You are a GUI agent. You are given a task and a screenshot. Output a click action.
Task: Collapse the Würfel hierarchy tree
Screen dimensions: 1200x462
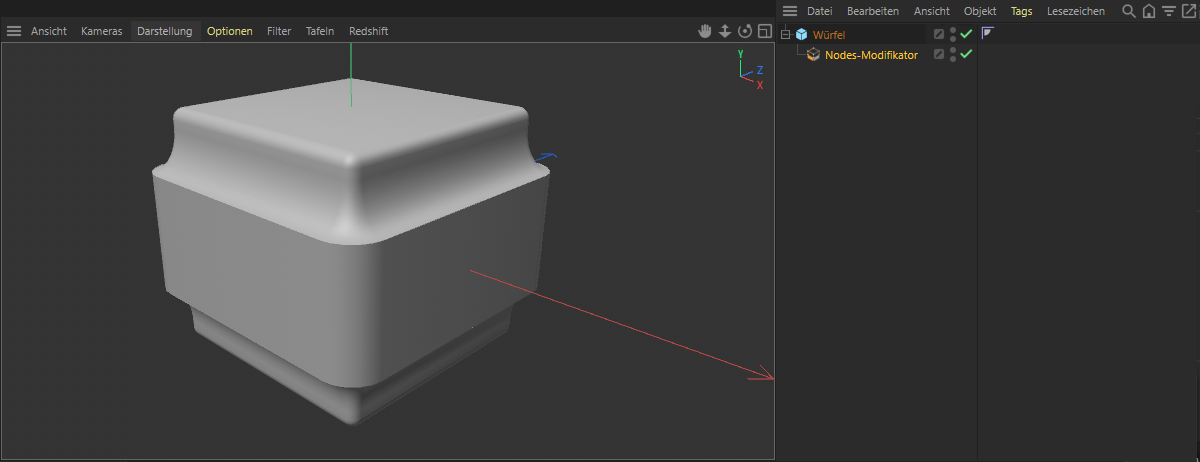[x=786, y=35]
